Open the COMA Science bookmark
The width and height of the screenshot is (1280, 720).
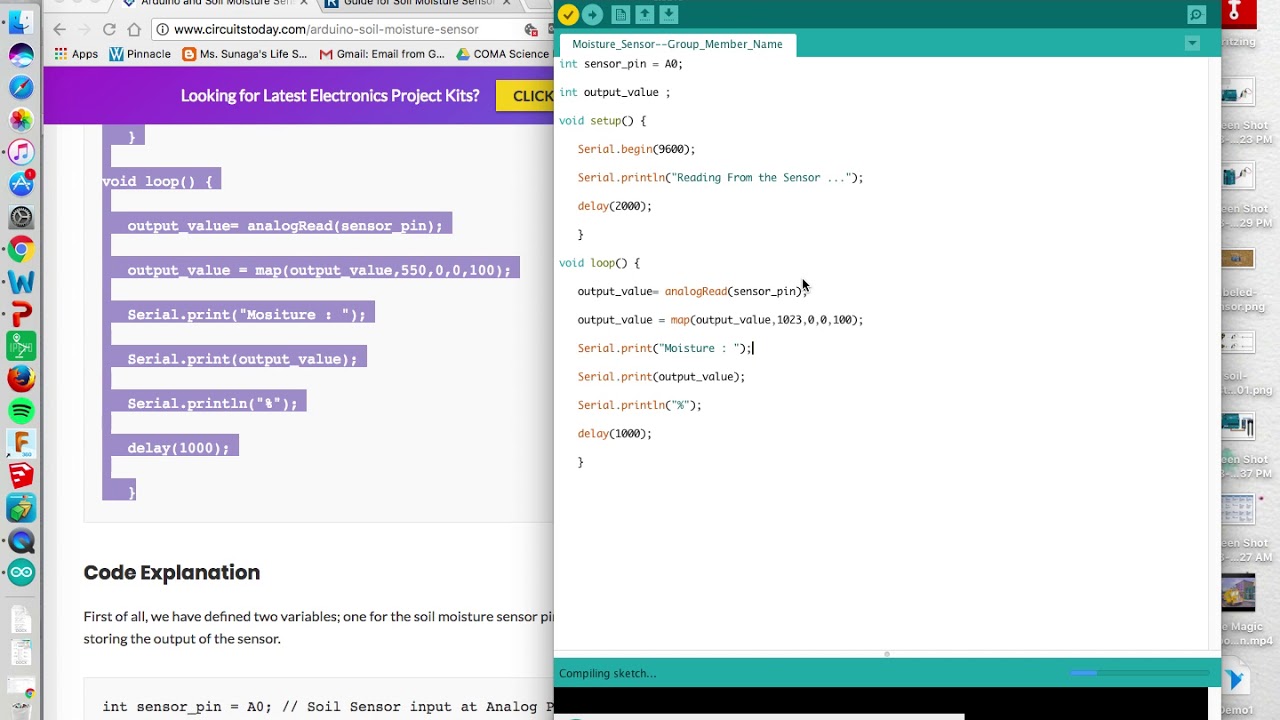[503, 54]
